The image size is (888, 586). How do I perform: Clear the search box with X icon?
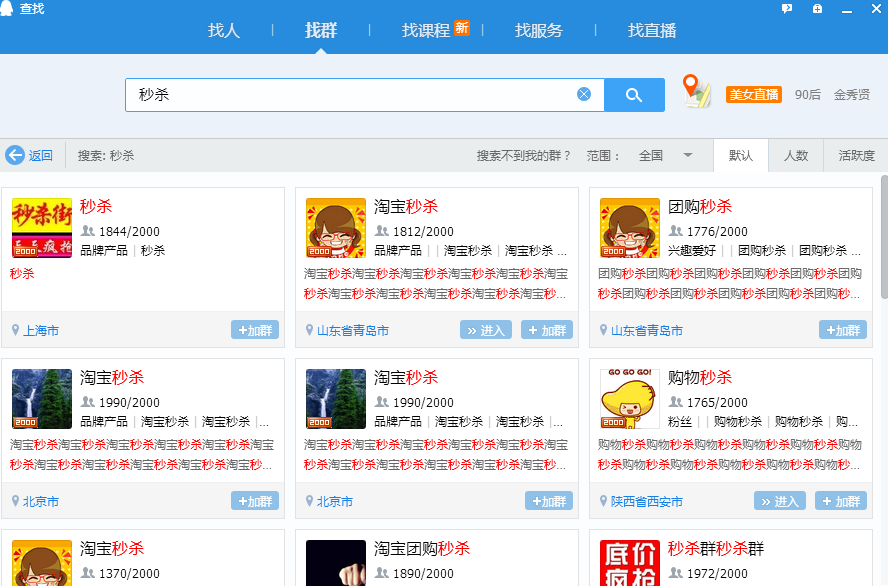pyautogui.click(x=584, y=94)
